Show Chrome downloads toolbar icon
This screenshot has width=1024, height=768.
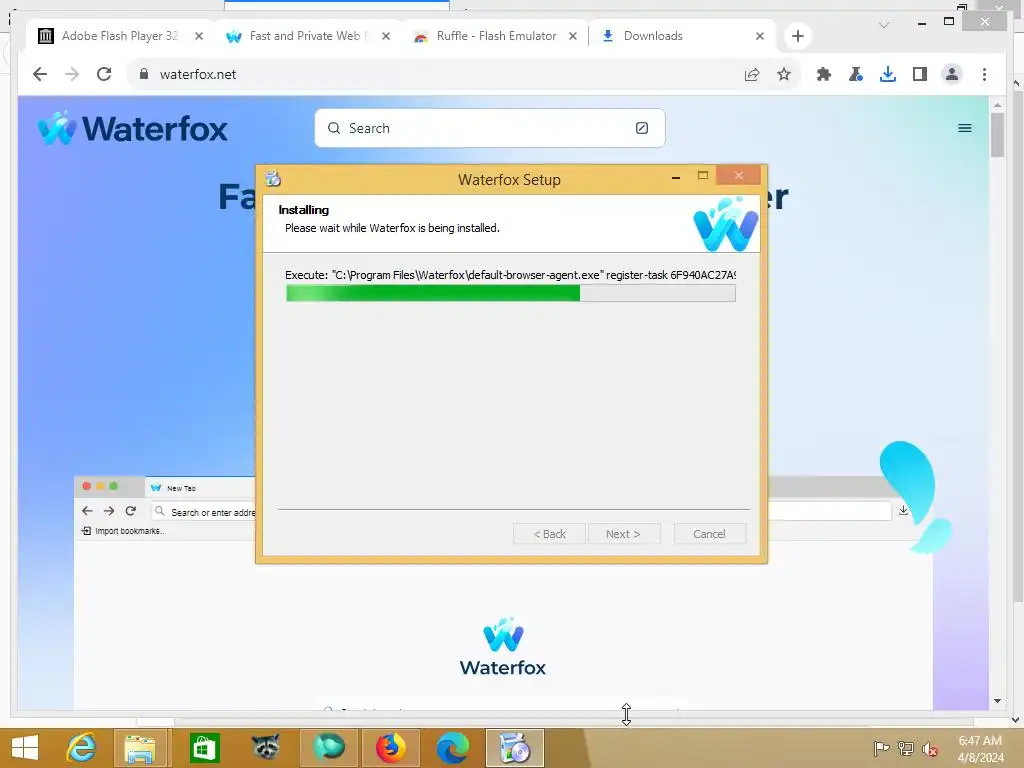[888, 74]
